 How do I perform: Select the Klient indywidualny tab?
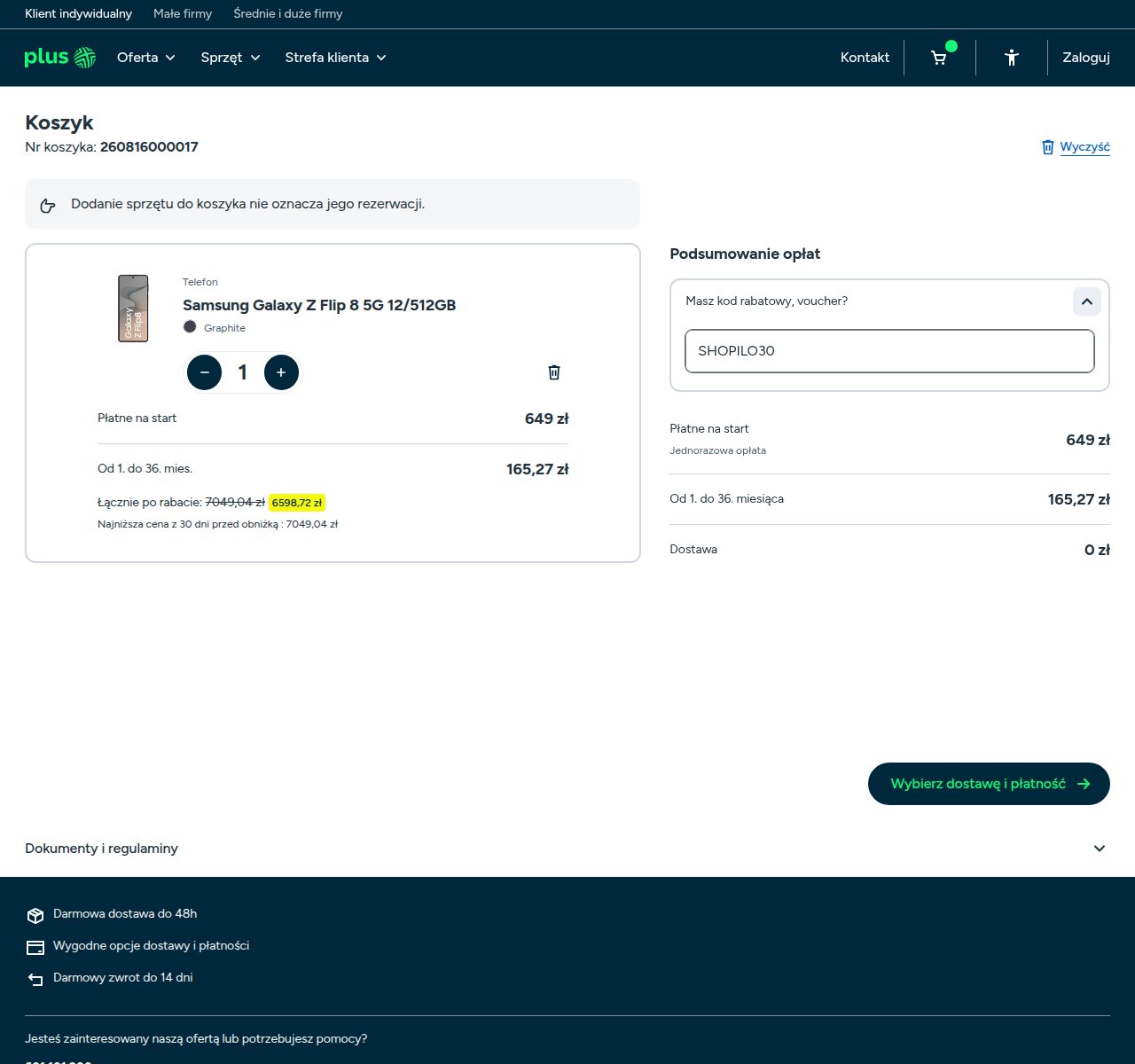79,14
